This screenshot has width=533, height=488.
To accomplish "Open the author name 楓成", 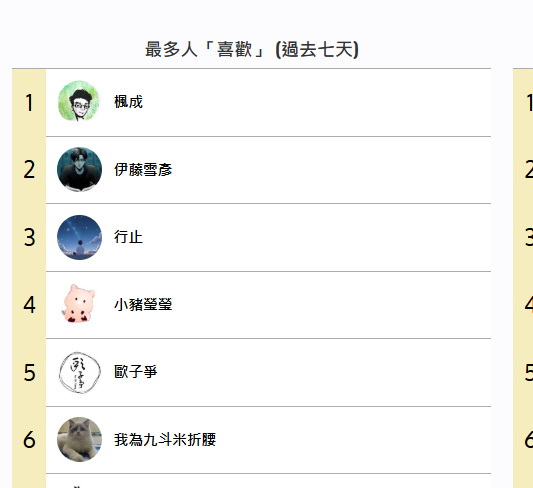I will coord(128,102).
